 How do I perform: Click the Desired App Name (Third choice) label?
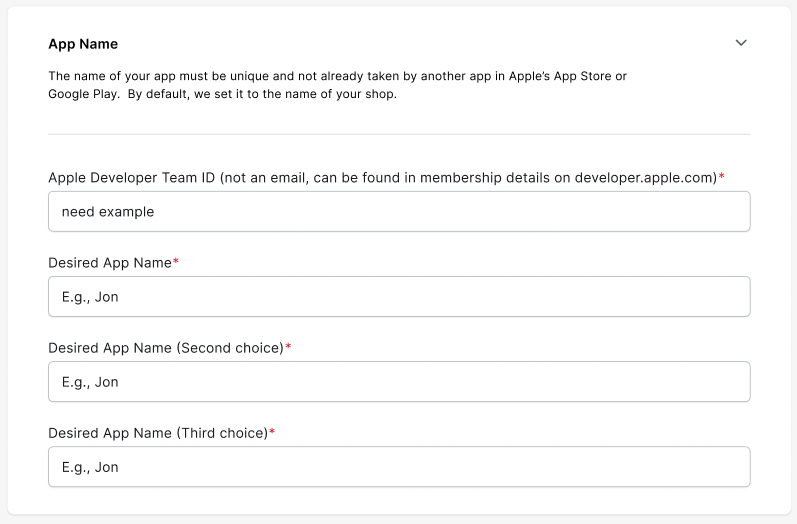click(158, 433)
